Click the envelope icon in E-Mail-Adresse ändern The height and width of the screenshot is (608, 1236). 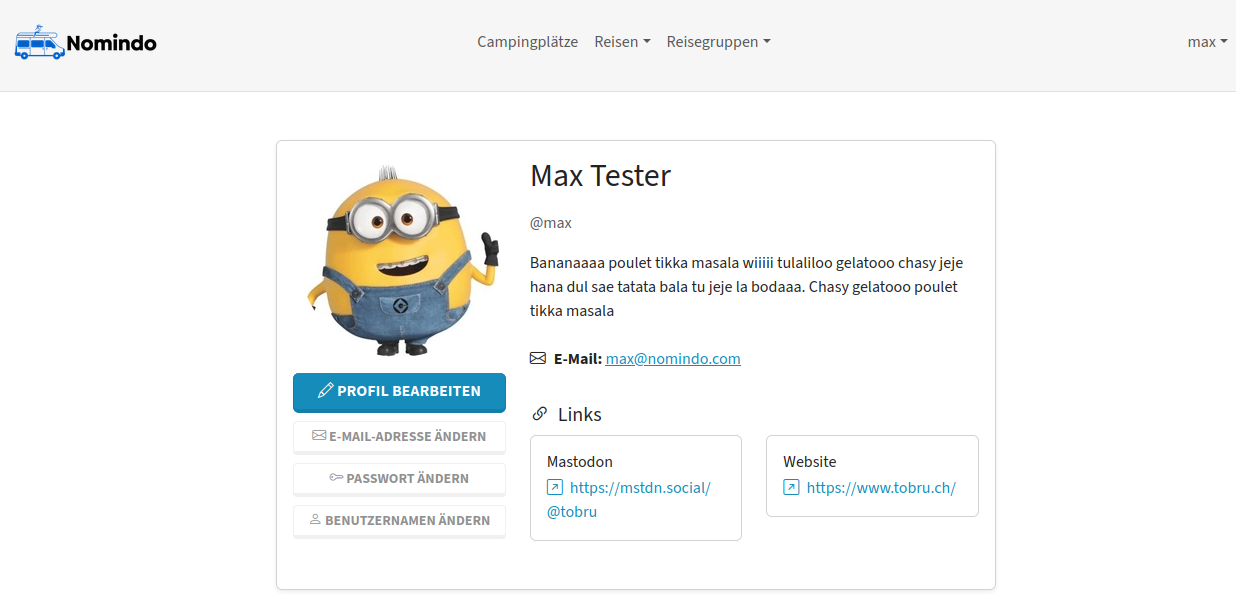[319, 436]
